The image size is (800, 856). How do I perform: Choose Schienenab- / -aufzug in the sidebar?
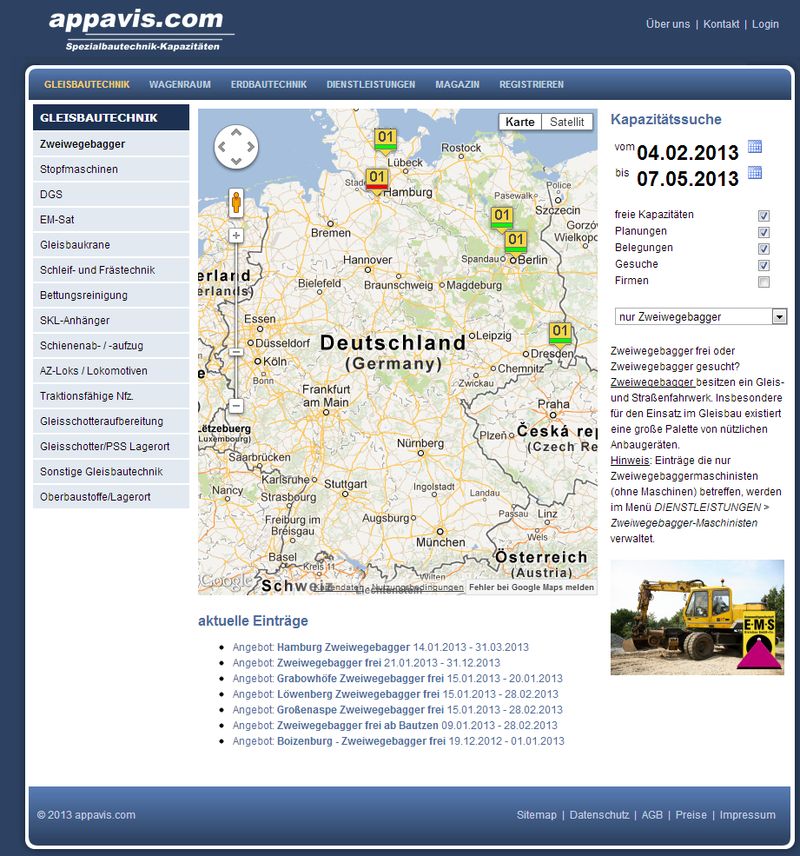point(111,346)
